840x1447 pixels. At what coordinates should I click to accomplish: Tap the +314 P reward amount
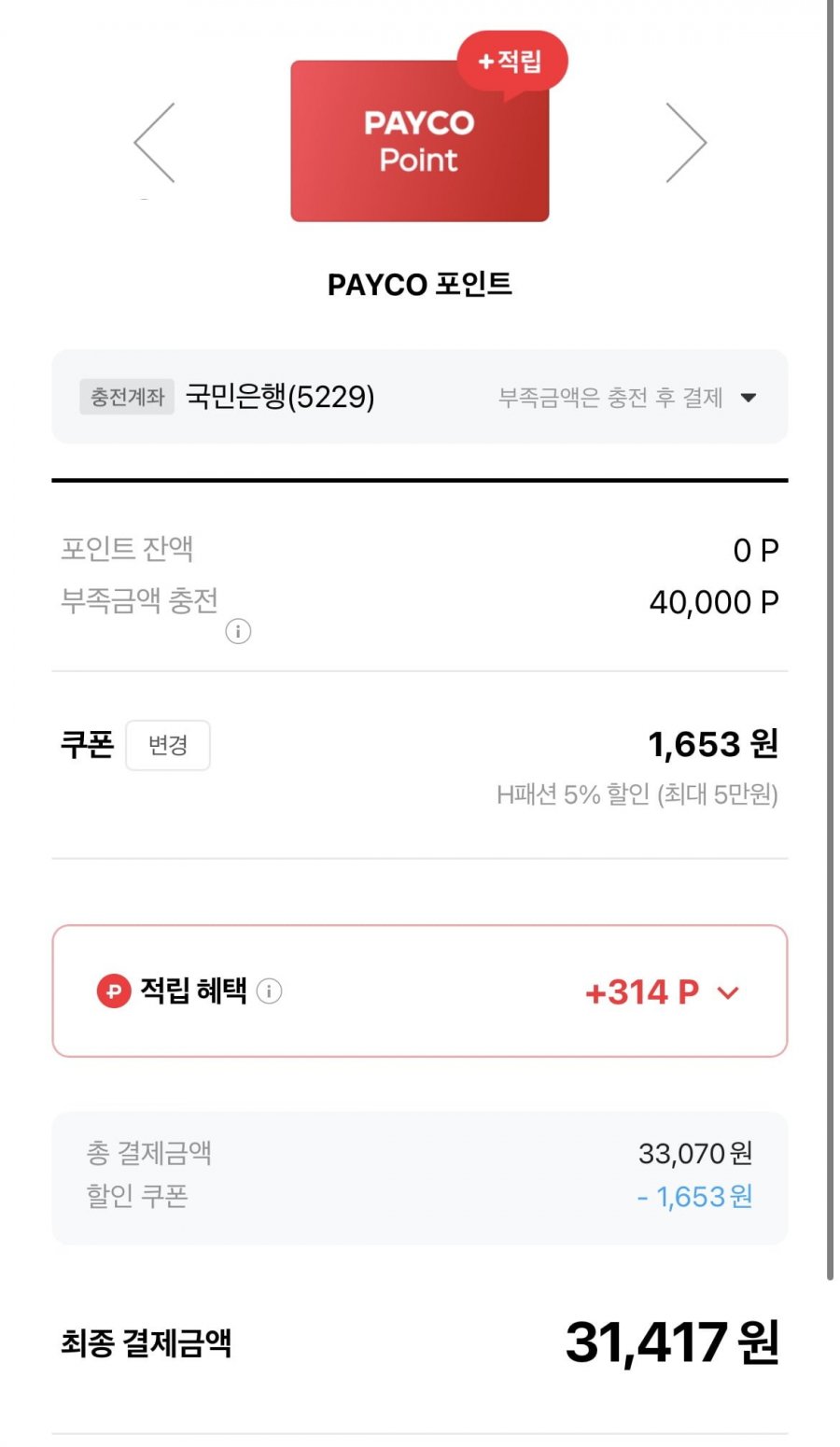click(642, 992)
